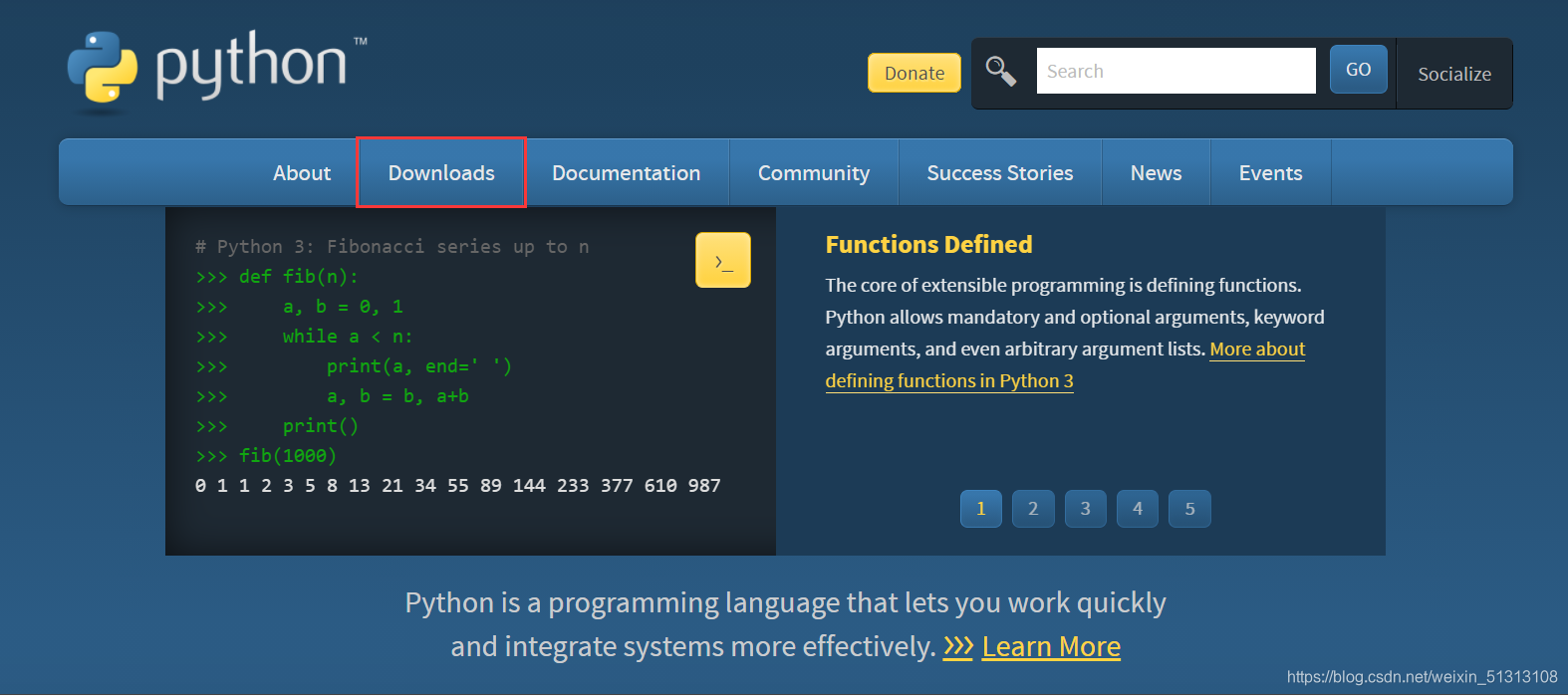This screenshot has width=1568, height=696.
Task: Click the Fibonacci output line '0 1 1 2 3 5'
Action: coord(458,486)
